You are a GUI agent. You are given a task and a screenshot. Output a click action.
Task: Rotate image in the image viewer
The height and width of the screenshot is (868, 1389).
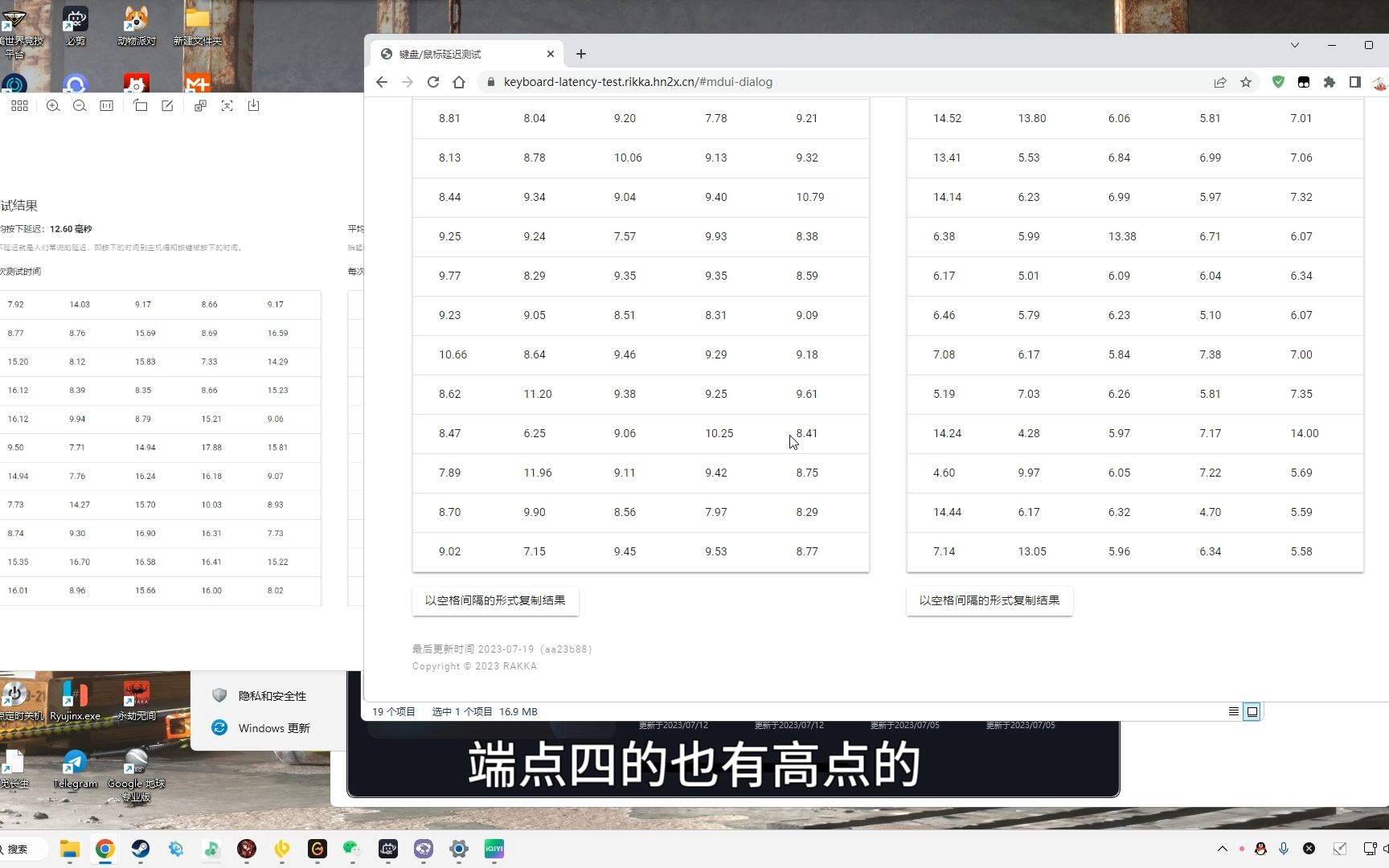(141, 106)
